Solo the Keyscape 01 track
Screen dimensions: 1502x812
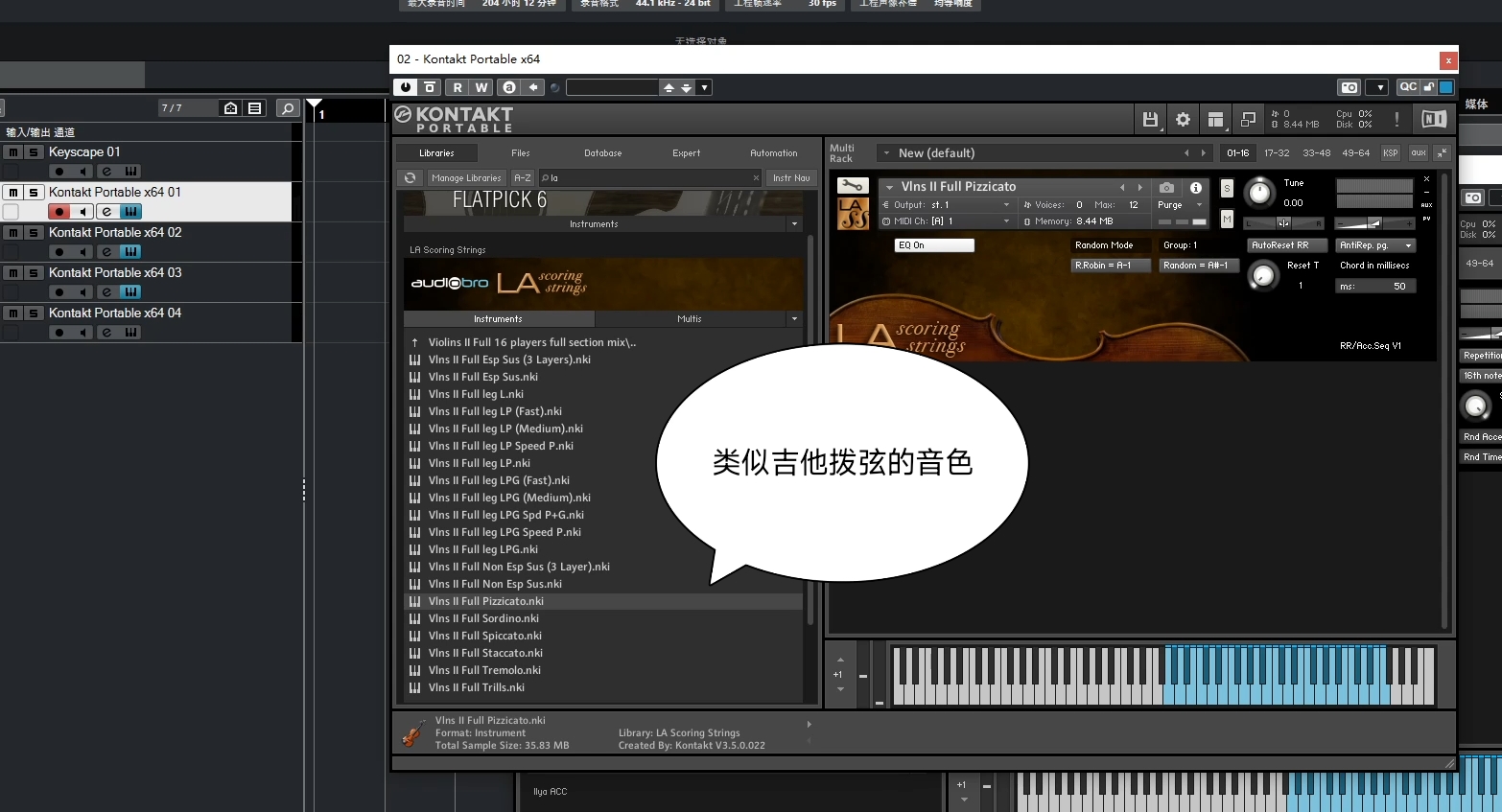tap(34, 152)
